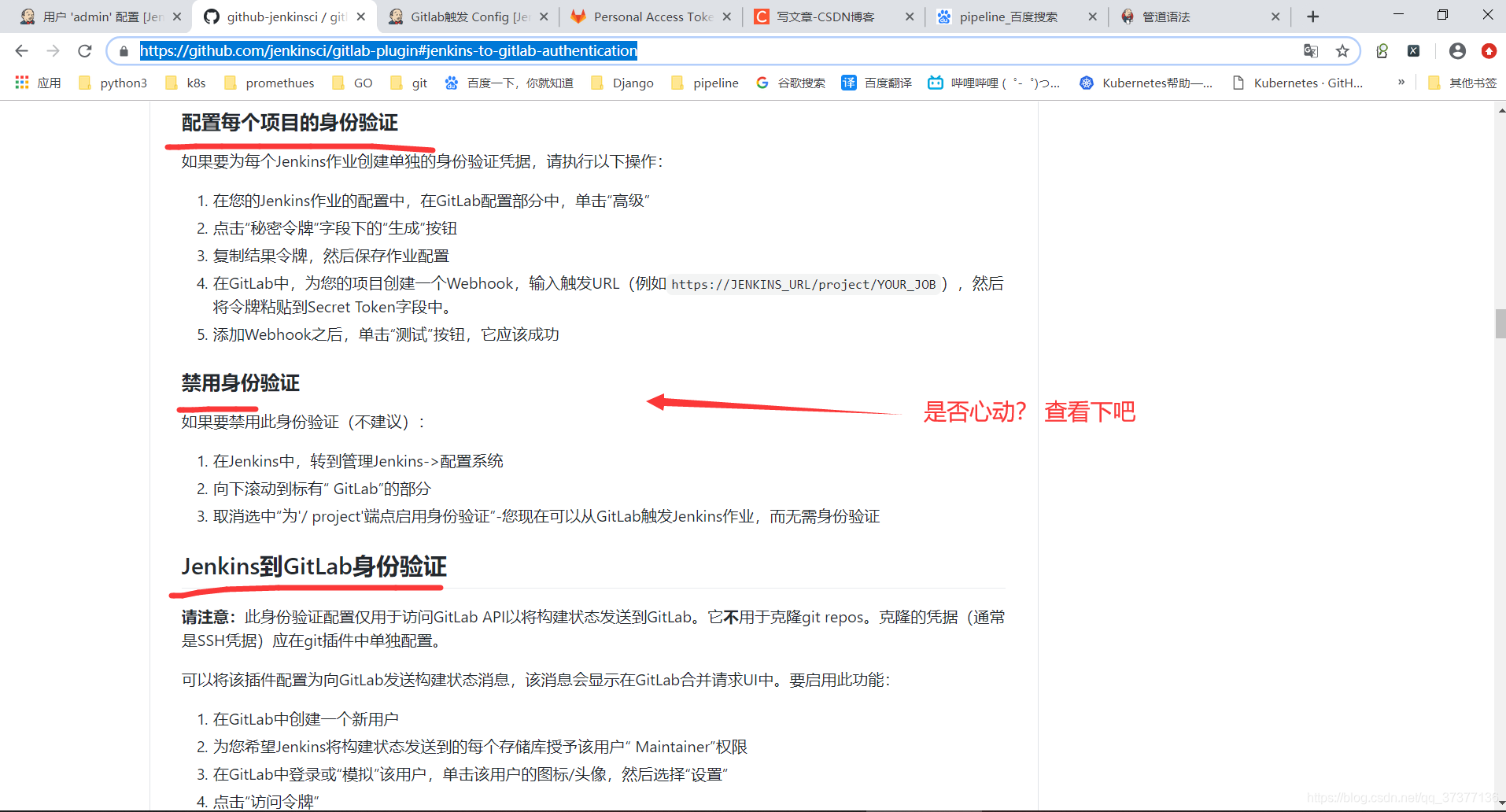Click the line 复制结果令牌，然后保存作业配置

(x=331, y=256)
